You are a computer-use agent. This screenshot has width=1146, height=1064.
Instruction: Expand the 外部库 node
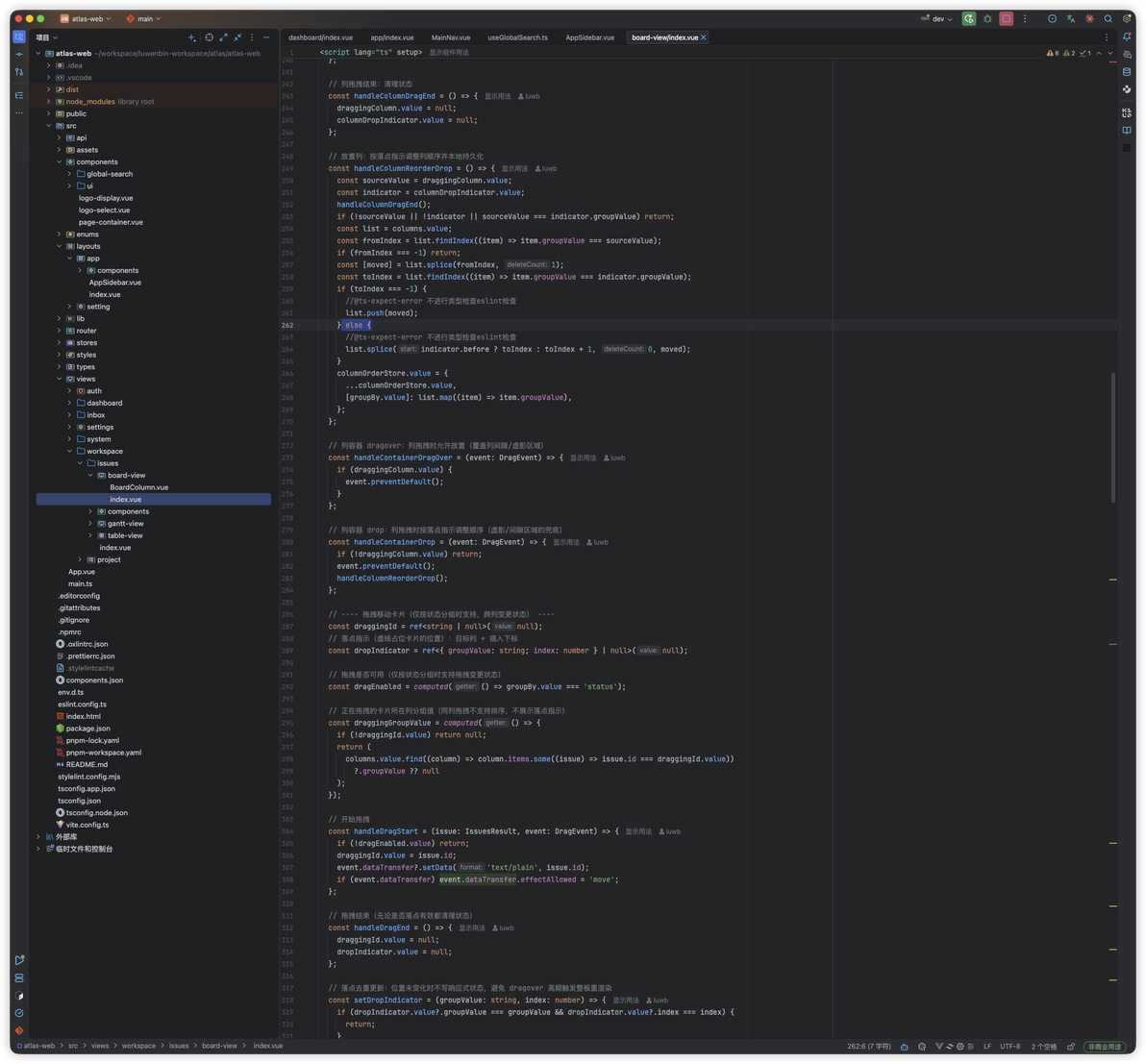click(38, 837)
